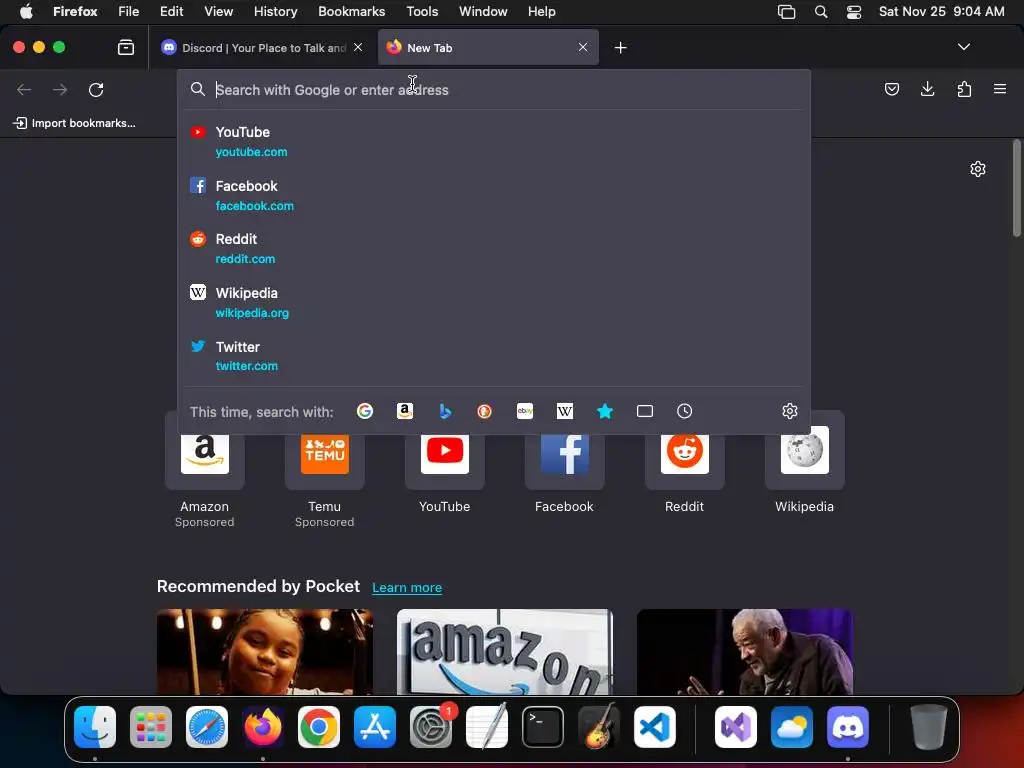
Task: Open Firefox downloads panel
Action: point(927,89)
